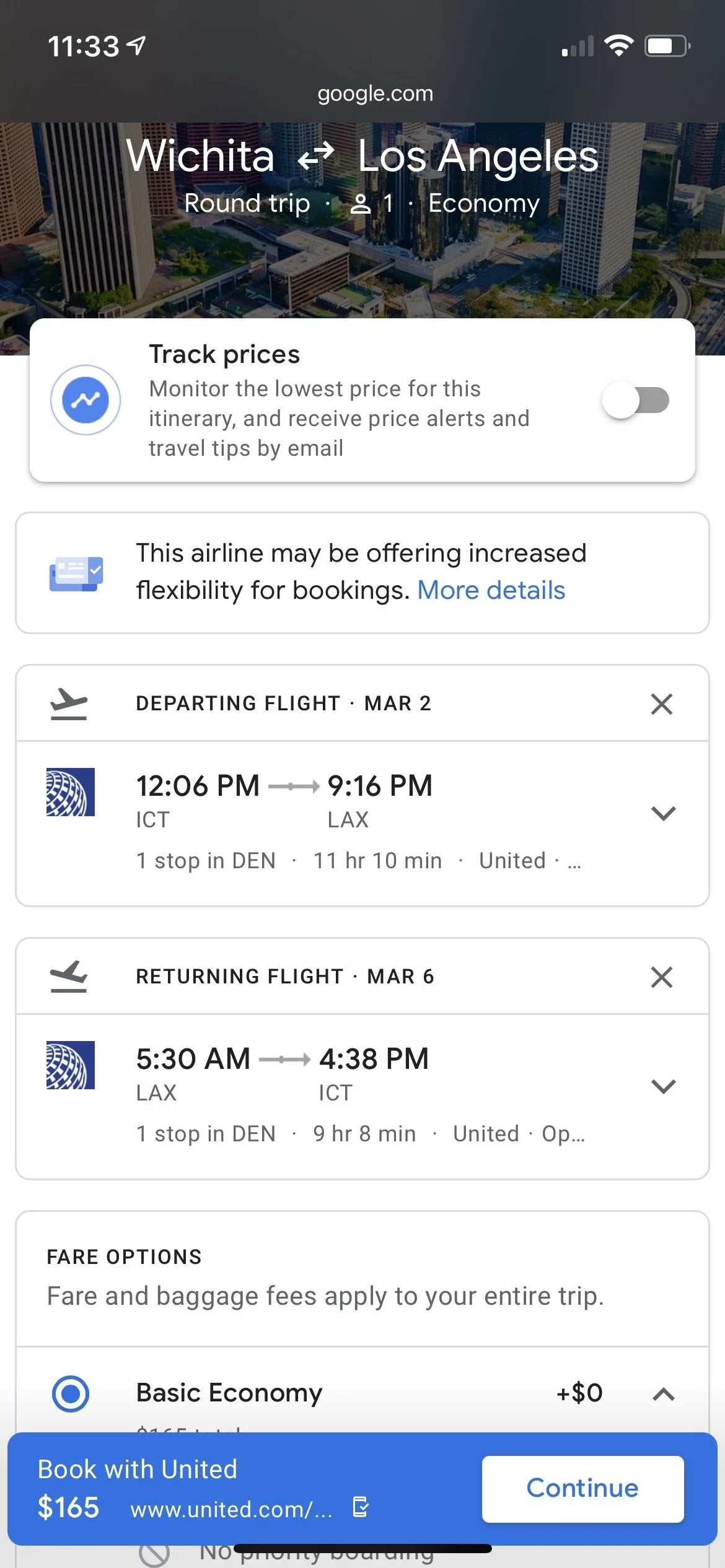
Task: Open More details flexibility link
Action: click(x=491, y=590)
